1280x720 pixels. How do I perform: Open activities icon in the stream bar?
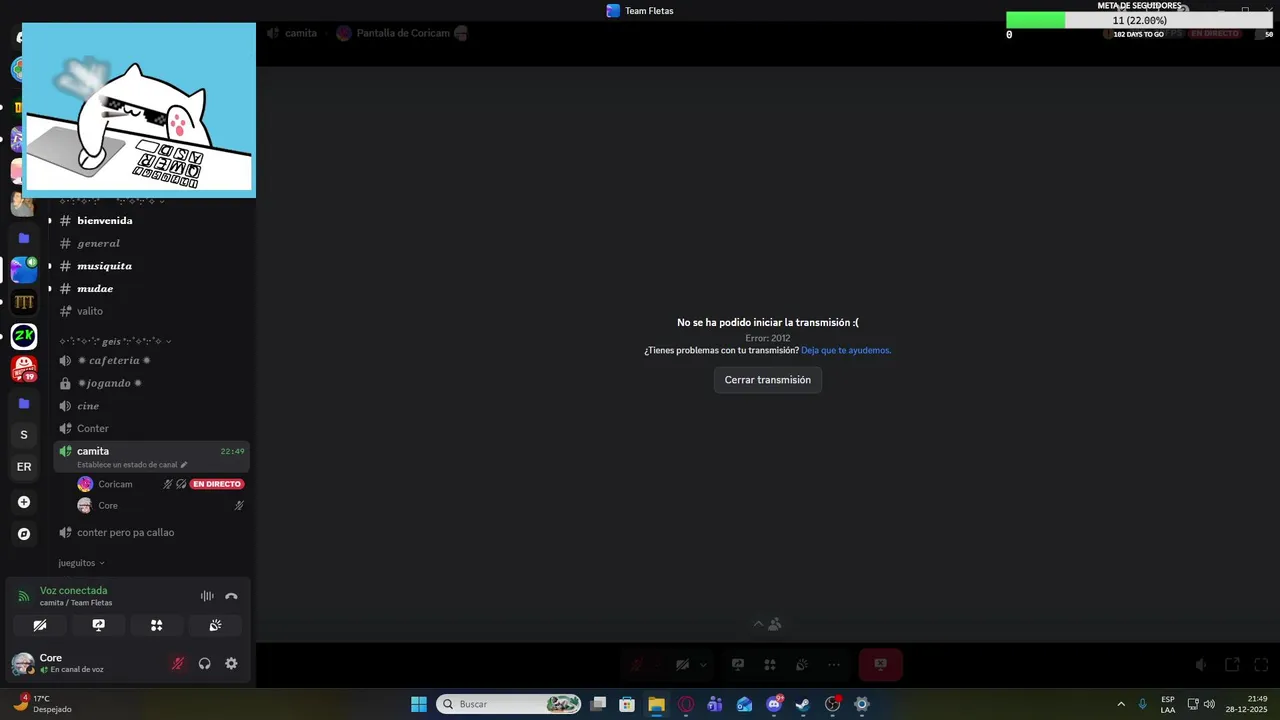click(770, 664)
